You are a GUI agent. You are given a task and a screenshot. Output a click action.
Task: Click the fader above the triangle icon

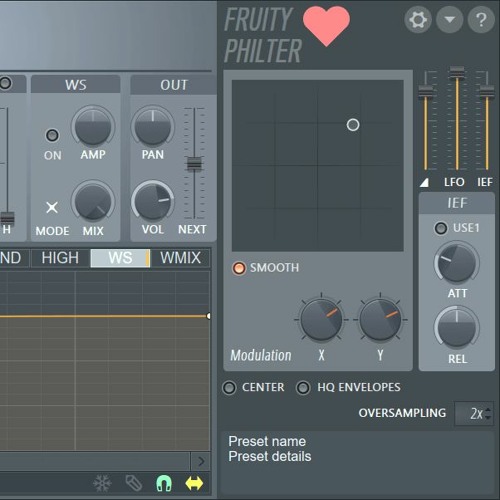(x=426, y=91)
